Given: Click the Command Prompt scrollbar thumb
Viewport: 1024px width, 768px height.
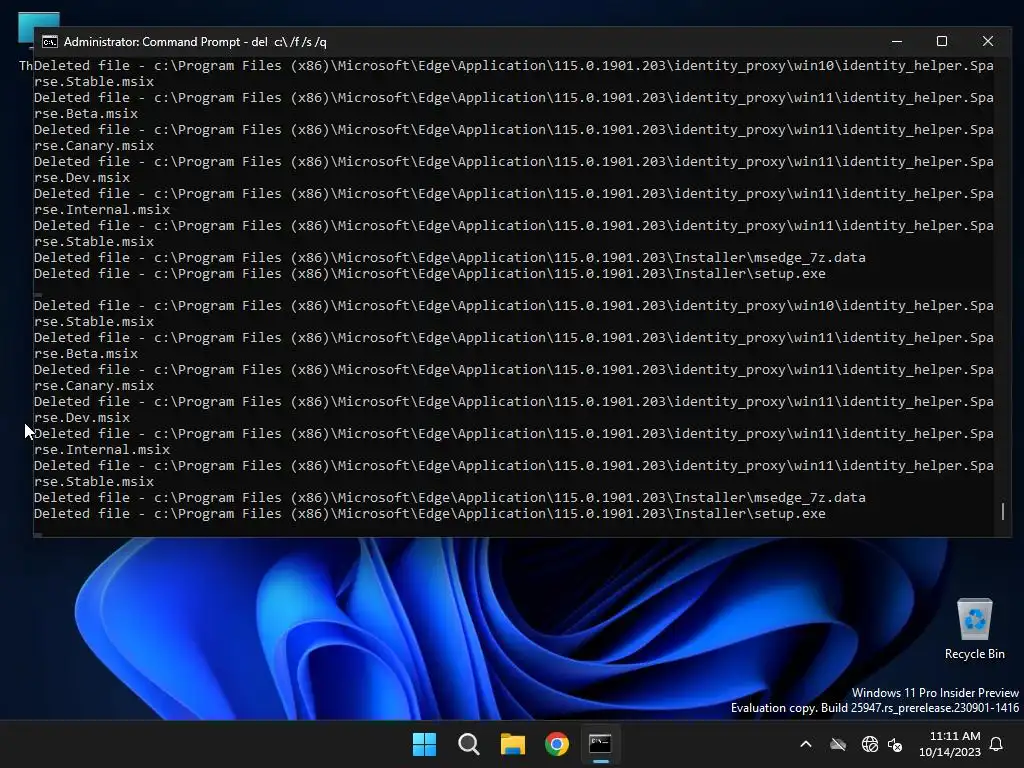Looking at the screenshot, I should click(1002, 511).
